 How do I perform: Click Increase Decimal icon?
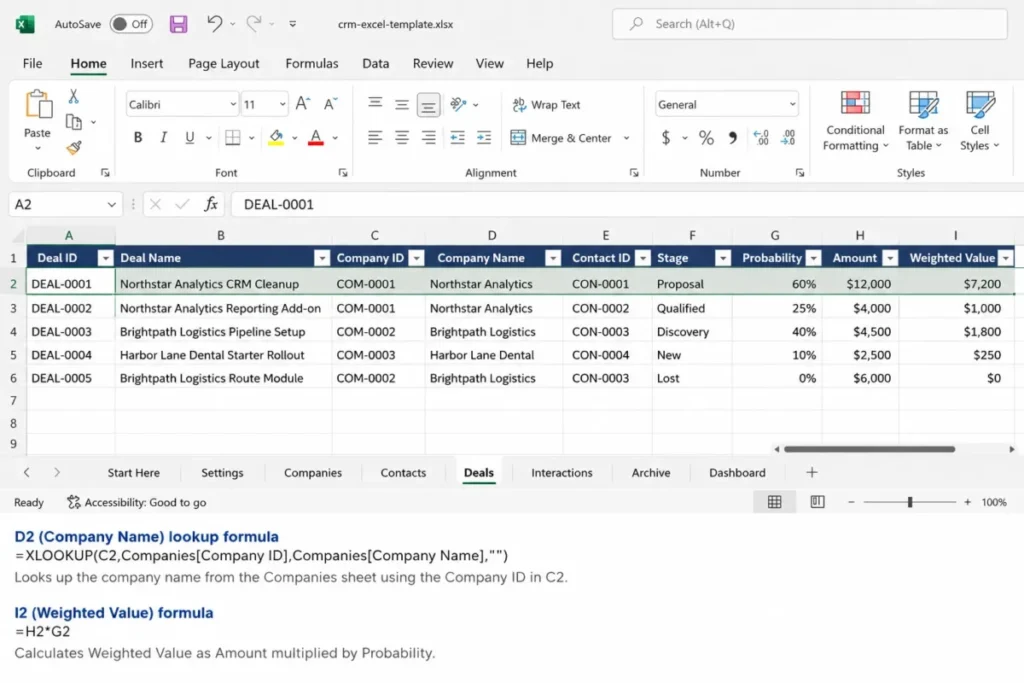tap(761, 138)
